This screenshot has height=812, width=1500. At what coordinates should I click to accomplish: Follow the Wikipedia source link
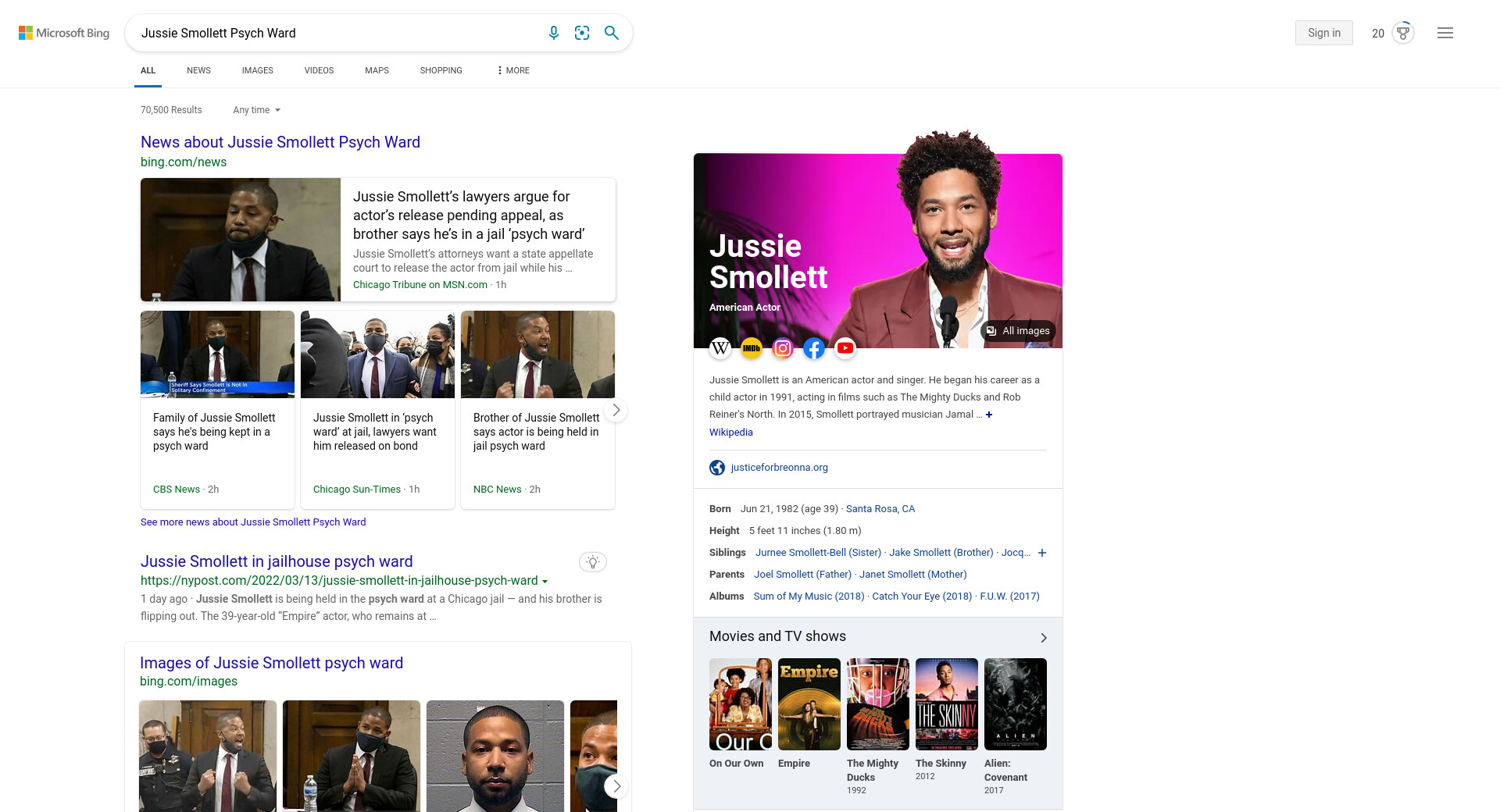pyautogui.click(x=731, y=433)
